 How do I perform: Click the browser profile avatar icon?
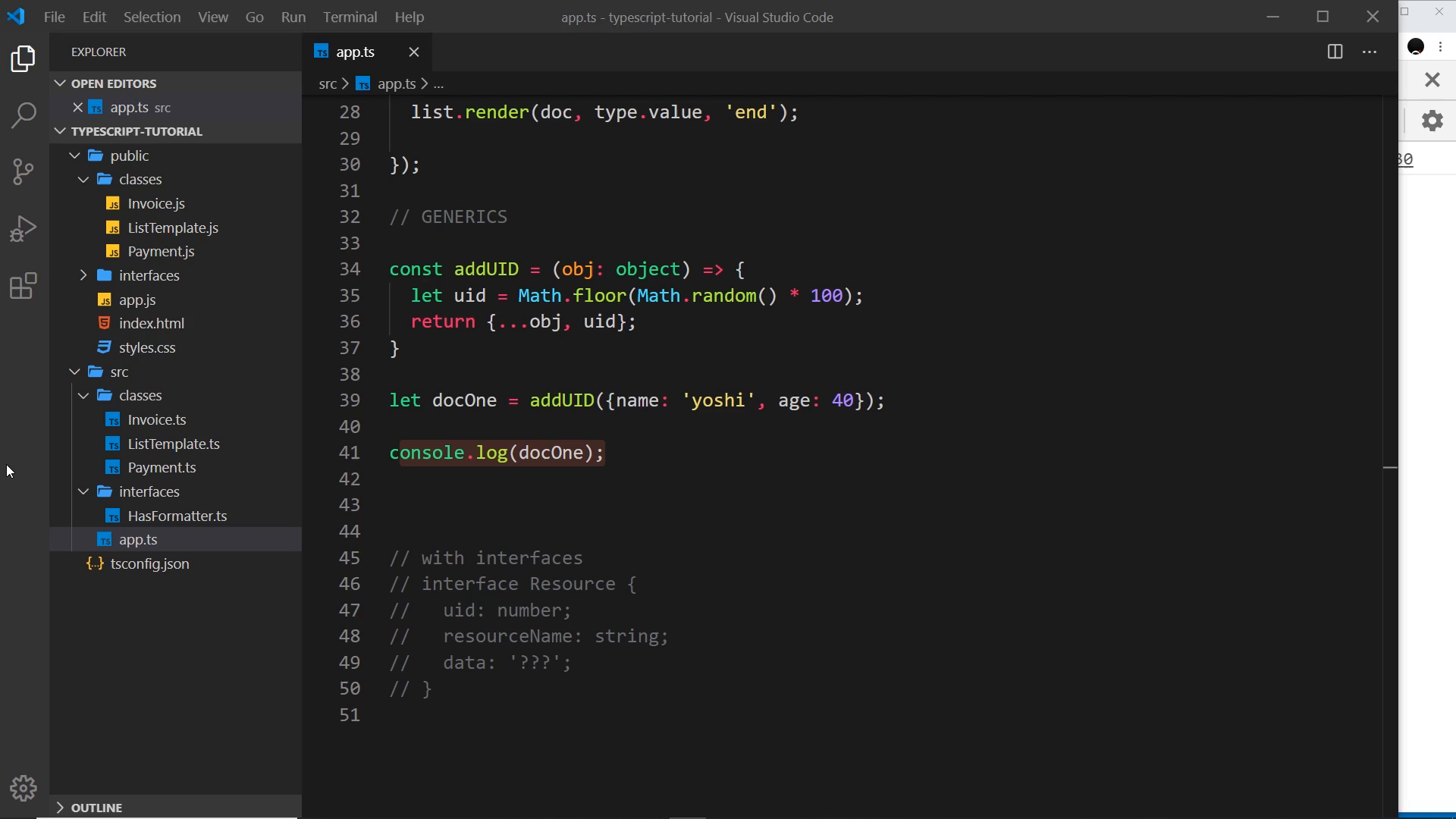click(x=1416, y=47)
